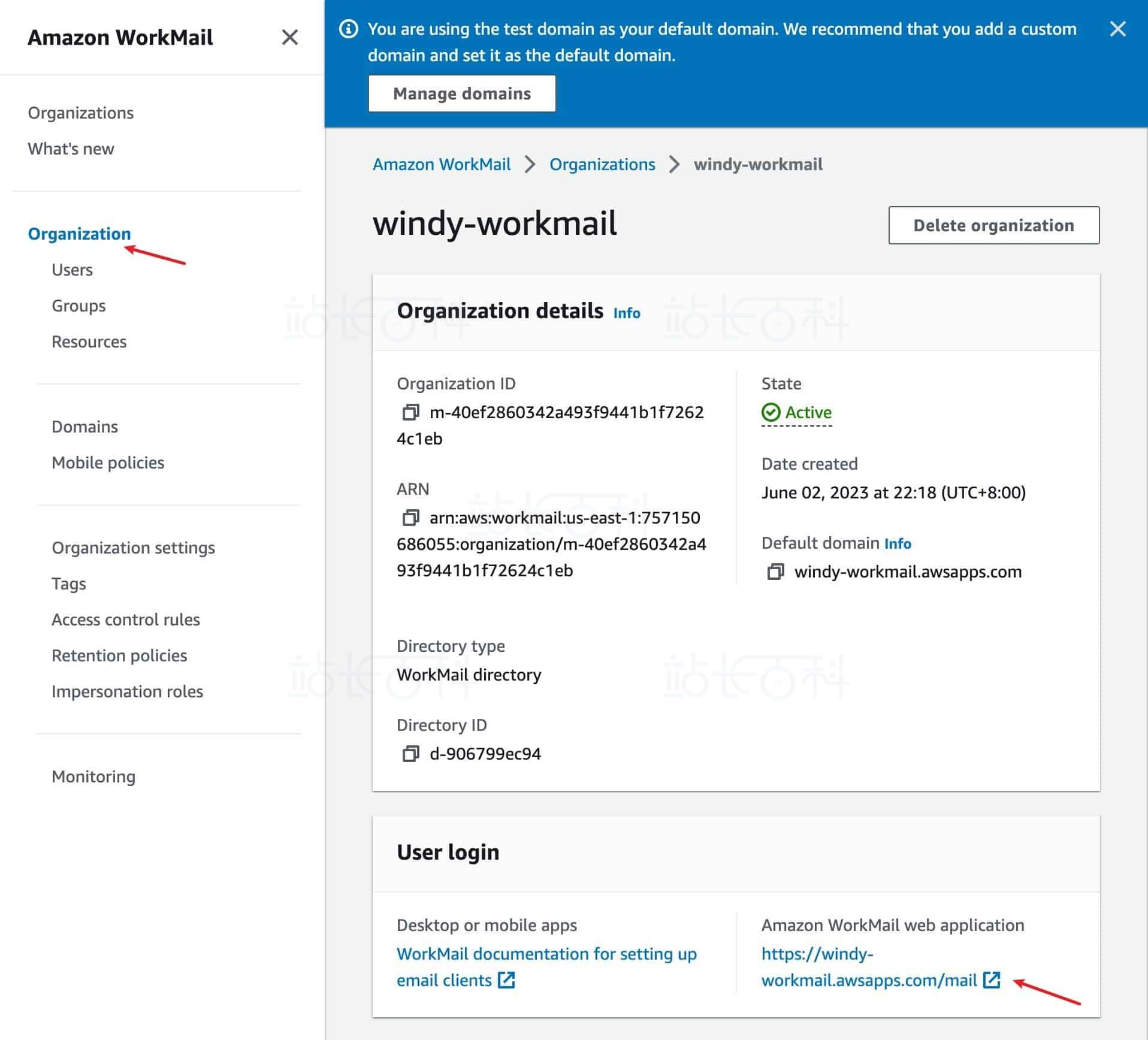Copy the Directory ID value

410,754
